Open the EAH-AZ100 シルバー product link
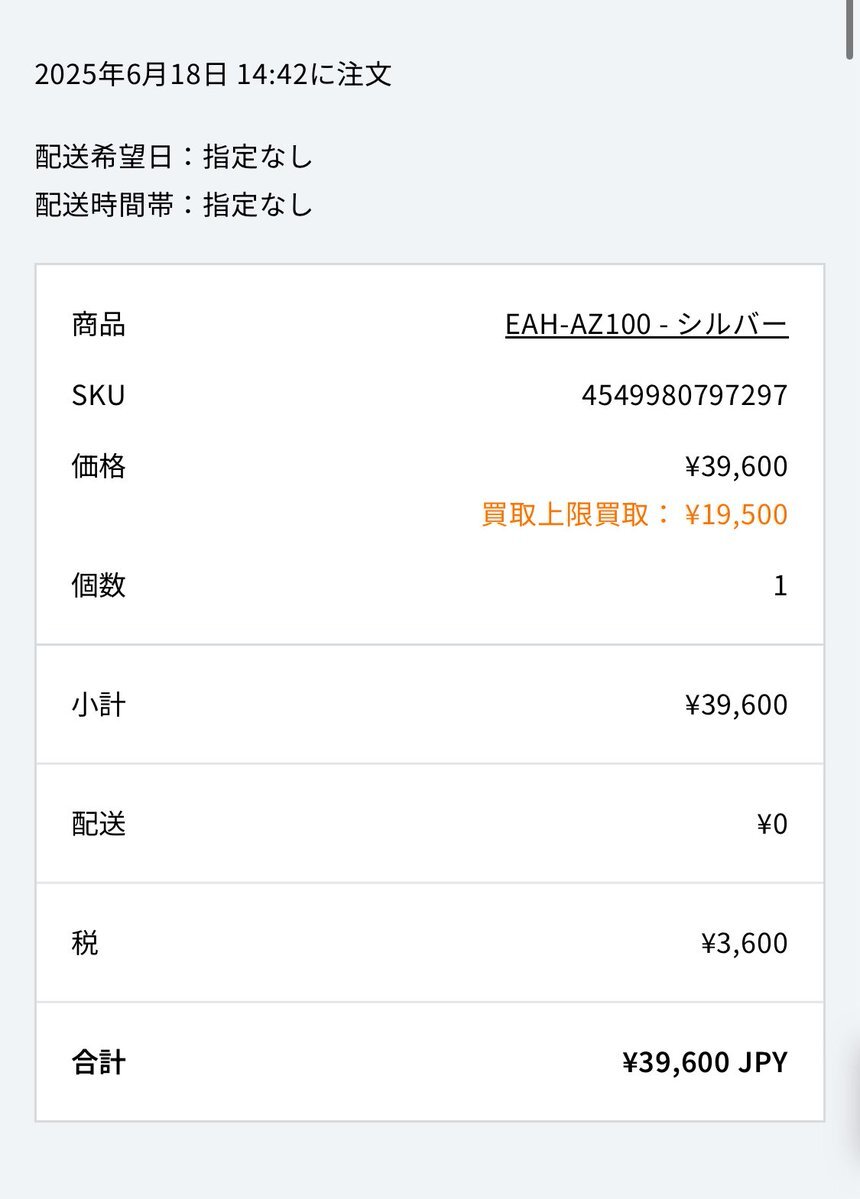 pyautogui.click(x=646, y=324)
